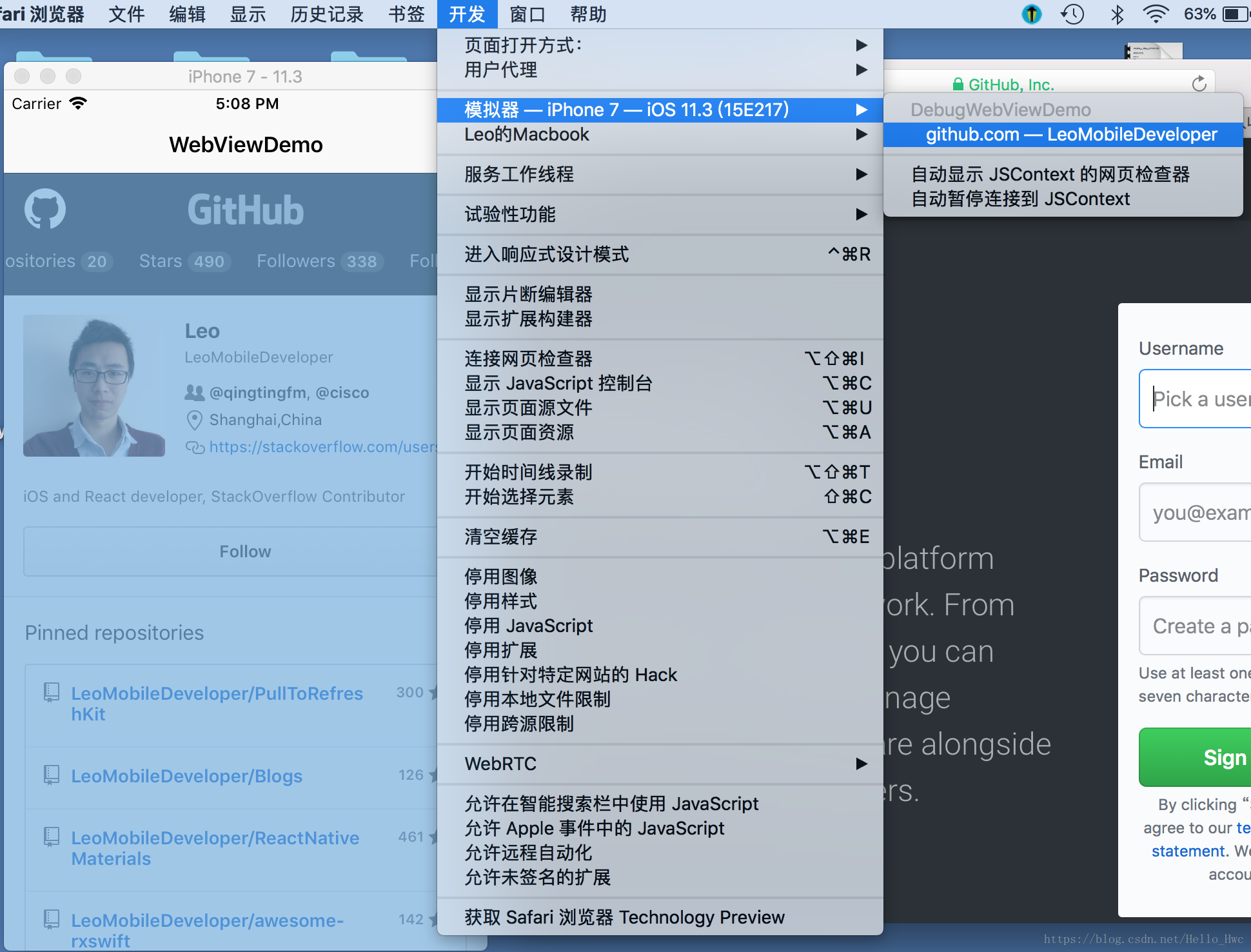The image size is (1251, 952).
Task: Select github.com — LeoMobileDeveloper submenu entry
Action: click(1070, 134)
